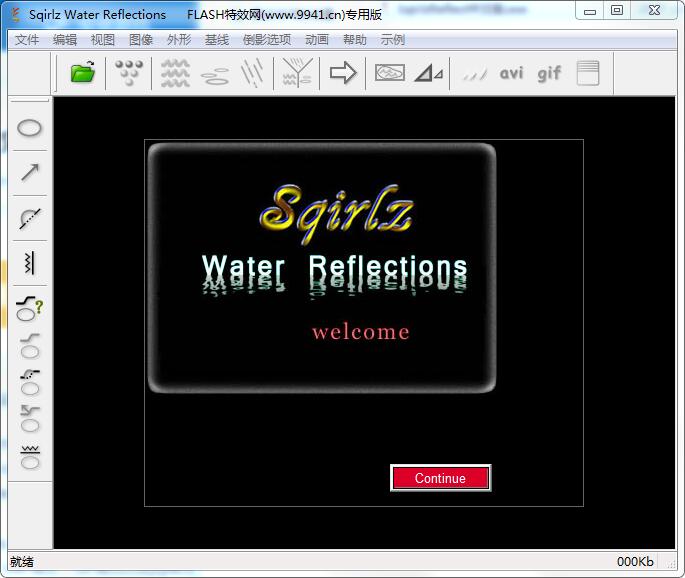Click greyed curve-over-ellipse icon below question mark
685x578 pixels.
coord(30,346)
